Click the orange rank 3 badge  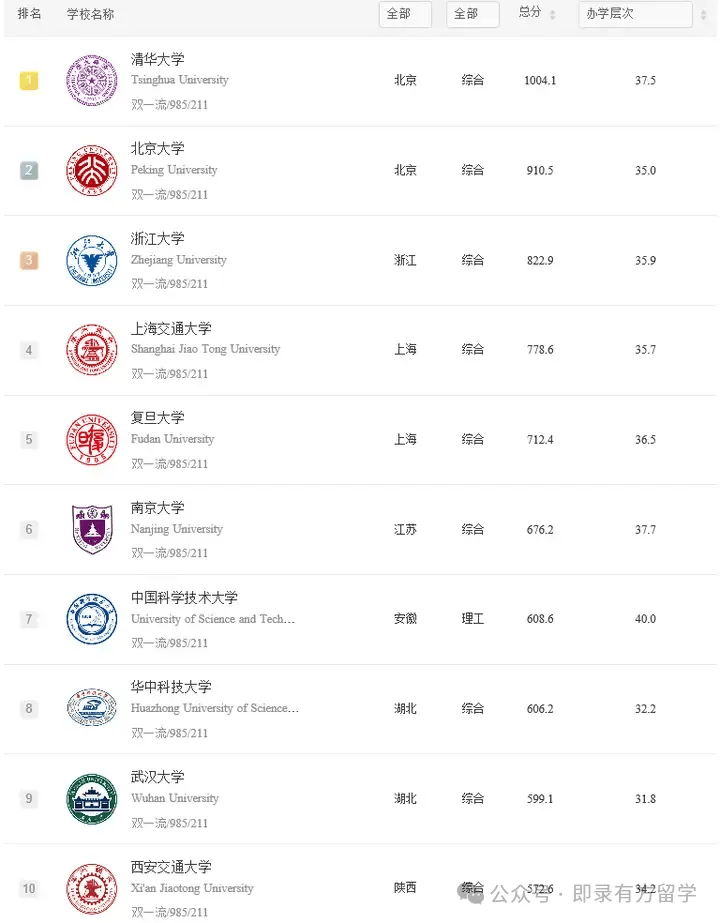[29, 260]
